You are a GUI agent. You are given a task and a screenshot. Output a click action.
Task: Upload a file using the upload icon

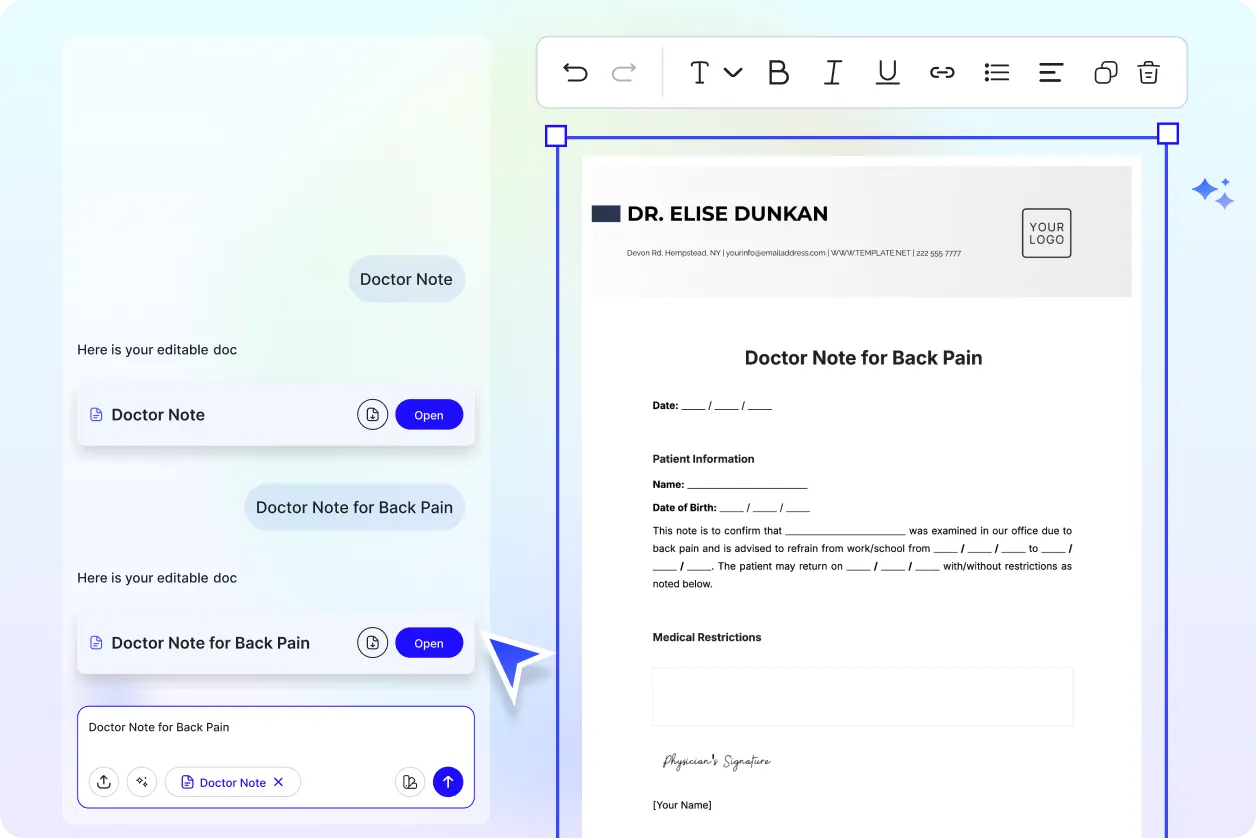point(104,782)
